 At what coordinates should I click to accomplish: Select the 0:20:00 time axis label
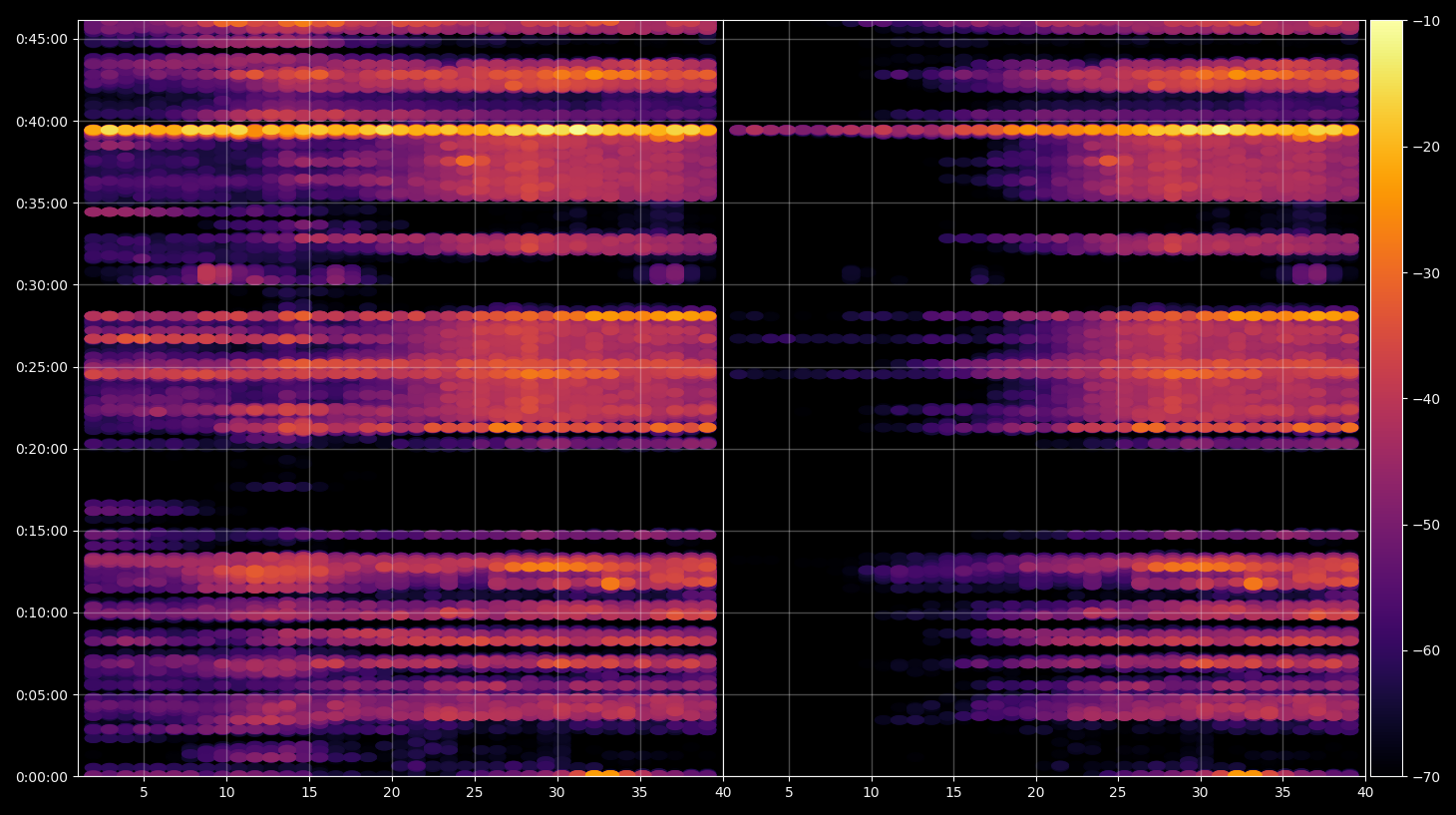coord(42,449)
